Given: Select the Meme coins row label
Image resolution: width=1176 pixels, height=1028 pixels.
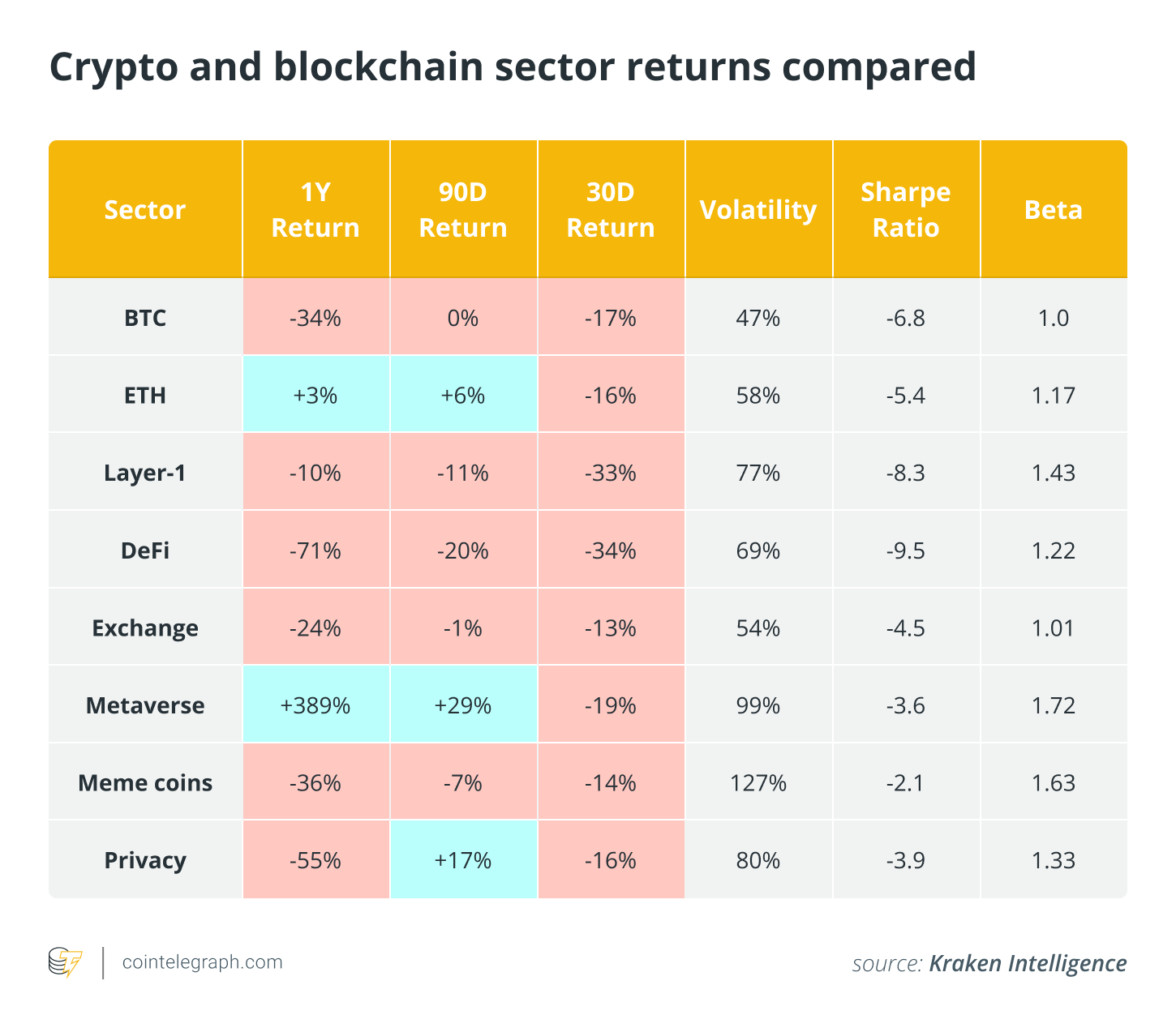Looking at the screenshot, I should pos(145,783).
